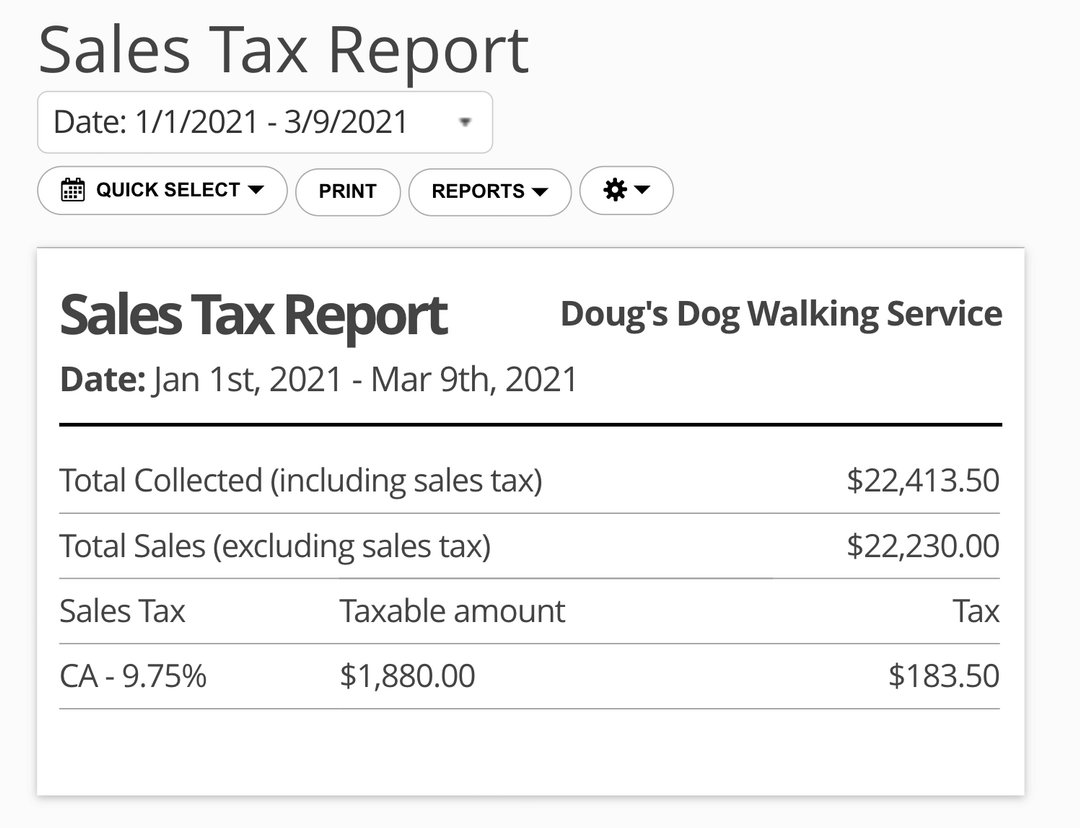The width and height of the screenshot is (1080, 828).
Task: Expand the date range dropdown arrow
Action: point(464,122)
